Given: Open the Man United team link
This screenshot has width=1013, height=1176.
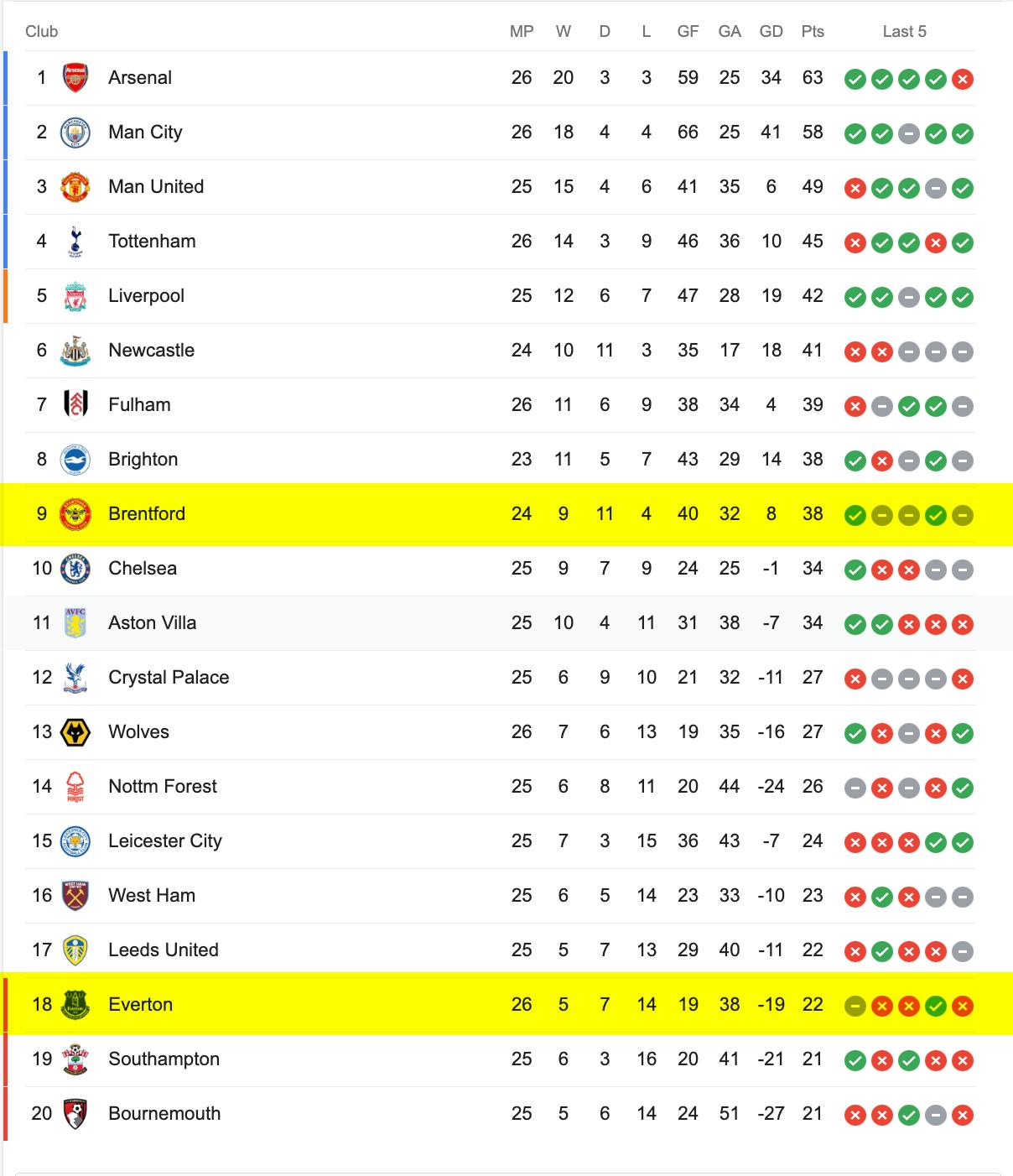Looking at the screenshot, I should coord(156,187).
